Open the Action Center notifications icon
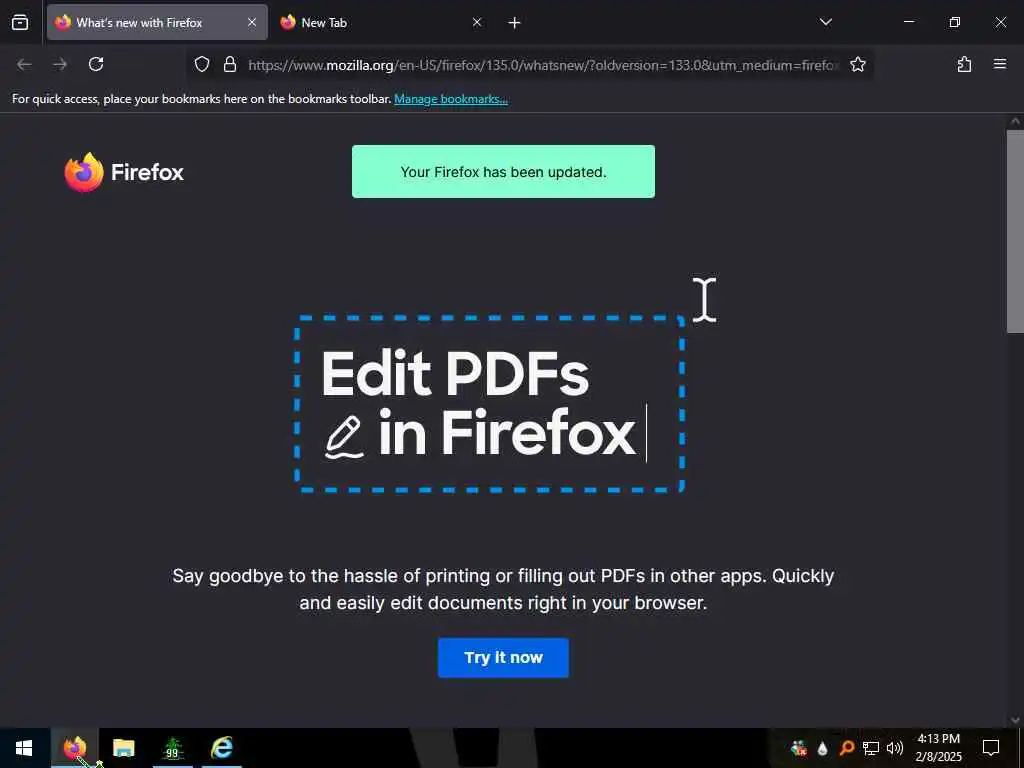Viewport: 1024px width, 768px height. point(991,748)
